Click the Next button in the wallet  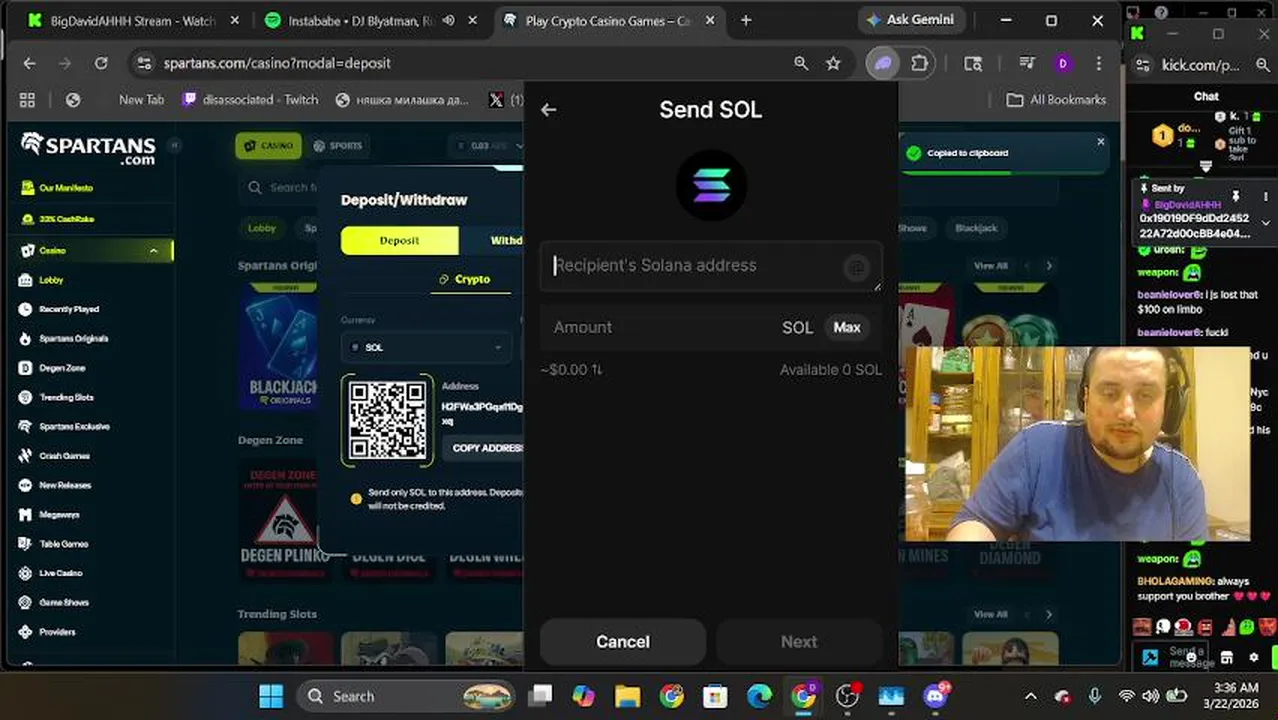pyautogui.click(x=799, y=642)
